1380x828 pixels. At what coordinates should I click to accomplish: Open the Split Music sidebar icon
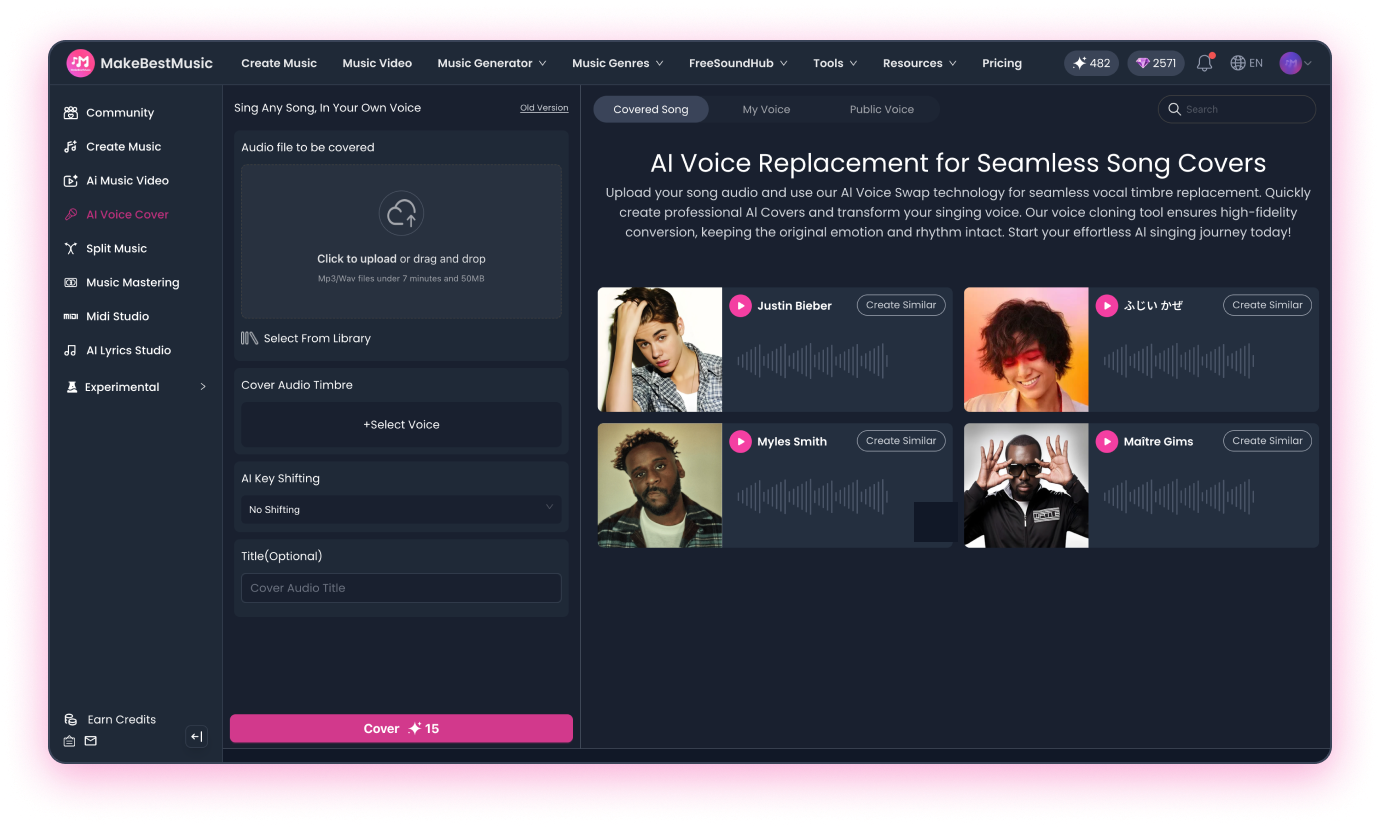coord(70,249)
